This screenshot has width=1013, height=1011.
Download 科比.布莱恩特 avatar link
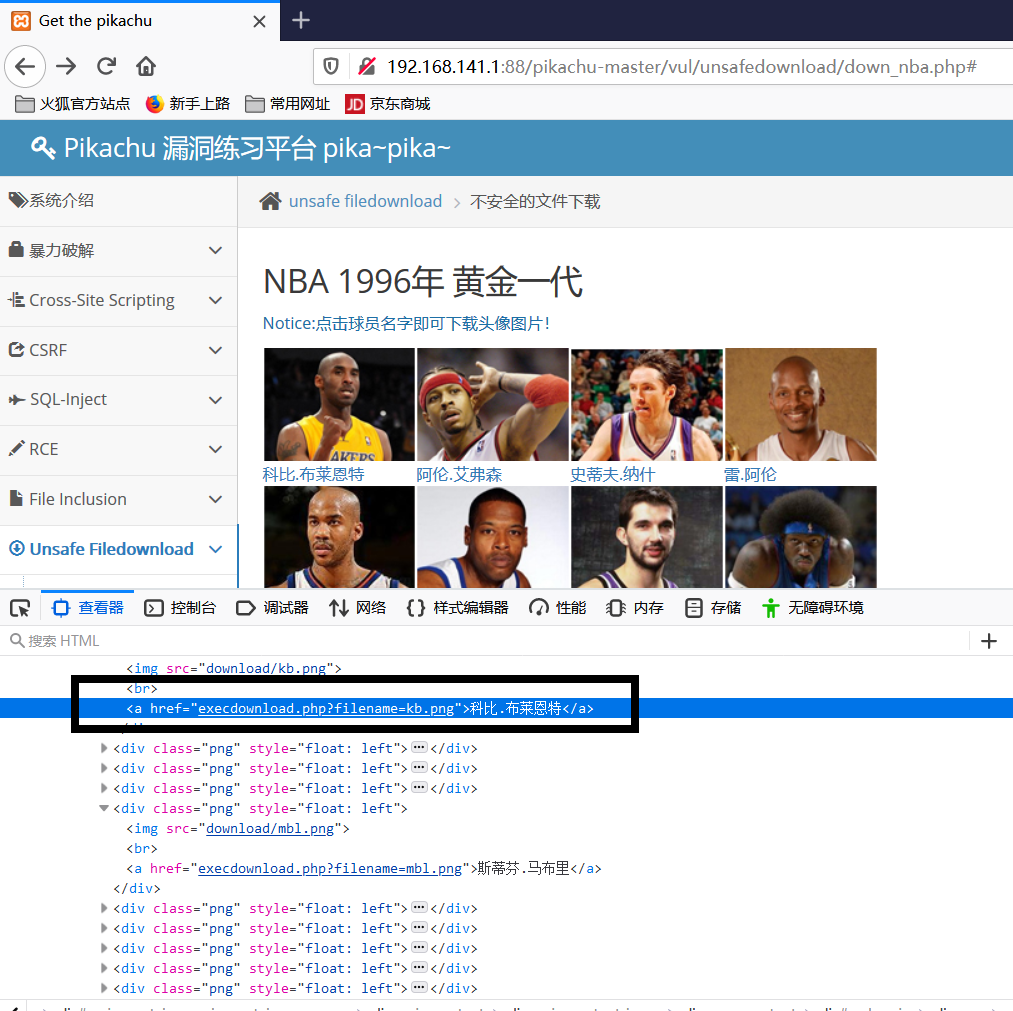coord(313,475)
